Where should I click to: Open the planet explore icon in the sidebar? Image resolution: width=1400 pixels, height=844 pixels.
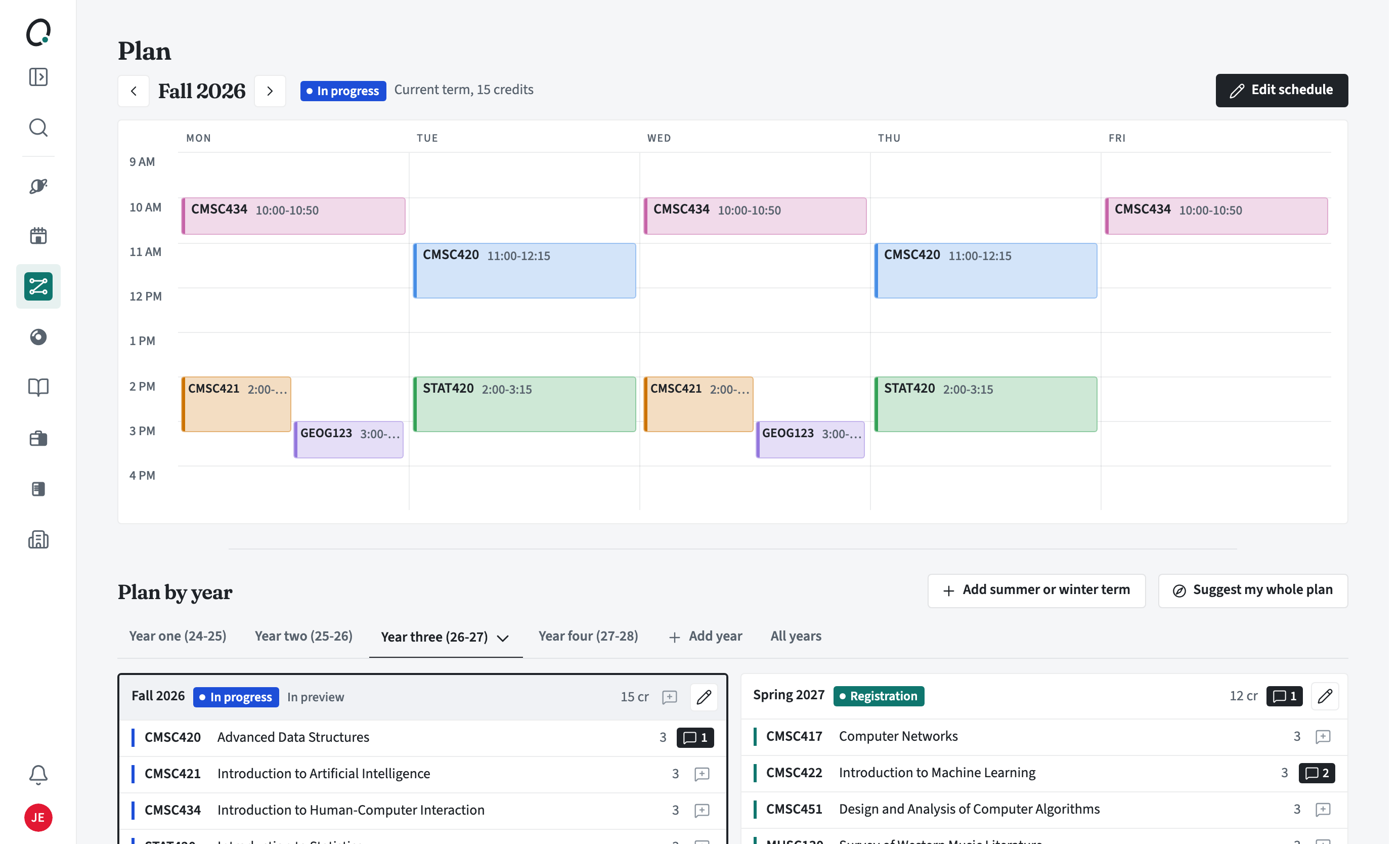(x=38, y=186)
